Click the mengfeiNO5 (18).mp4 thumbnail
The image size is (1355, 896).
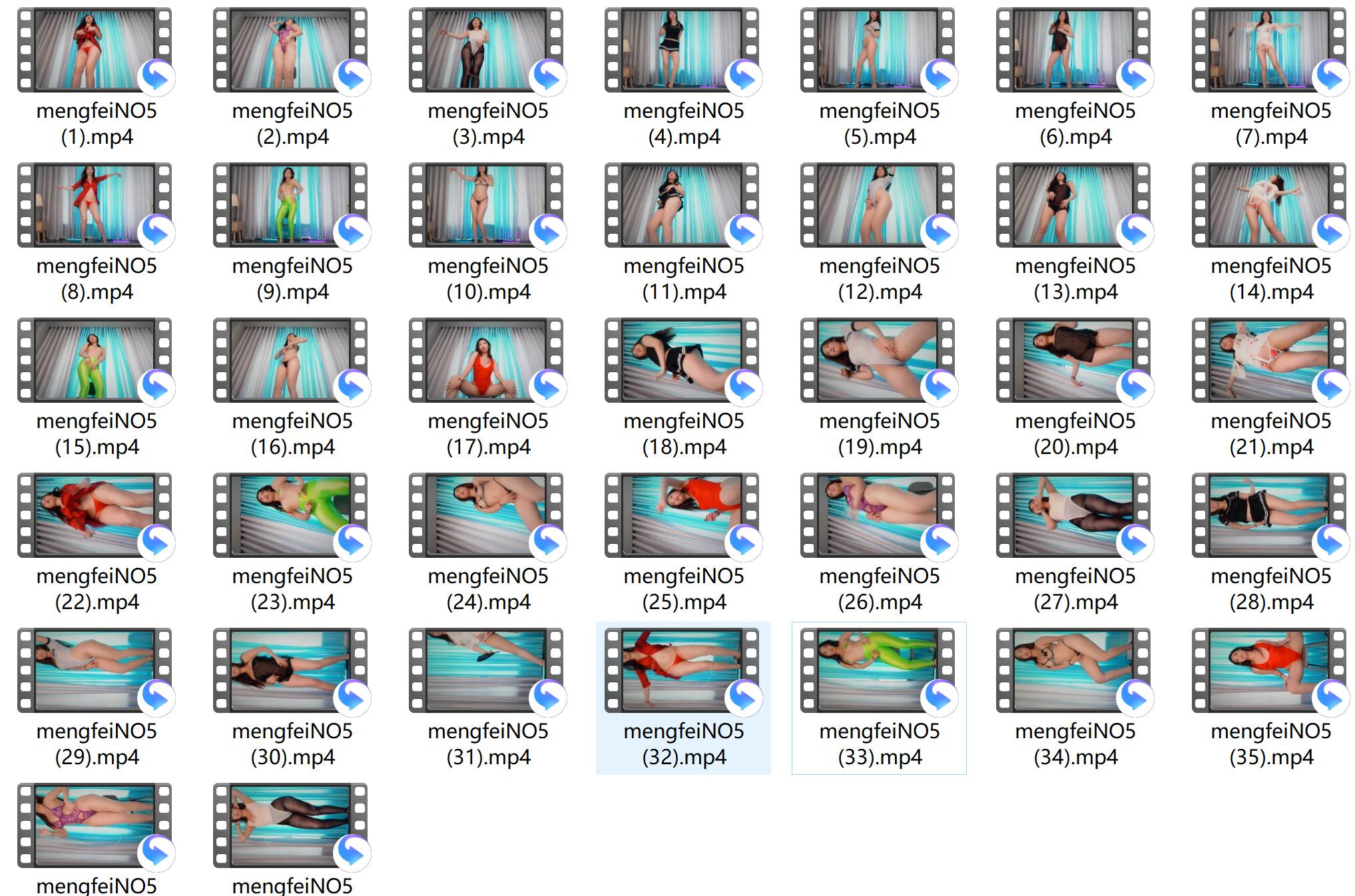682,360
